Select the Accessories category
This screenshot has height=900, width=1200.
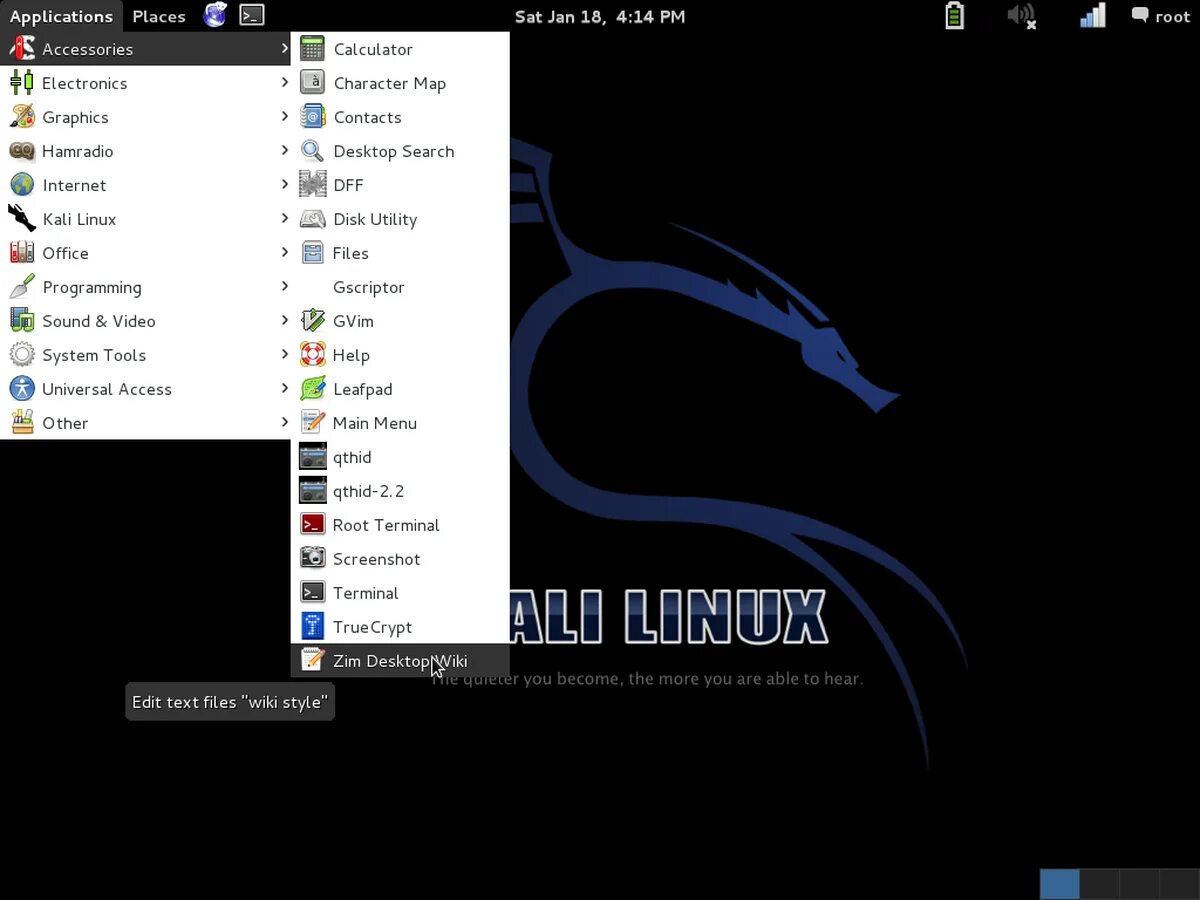click(146, 49)
